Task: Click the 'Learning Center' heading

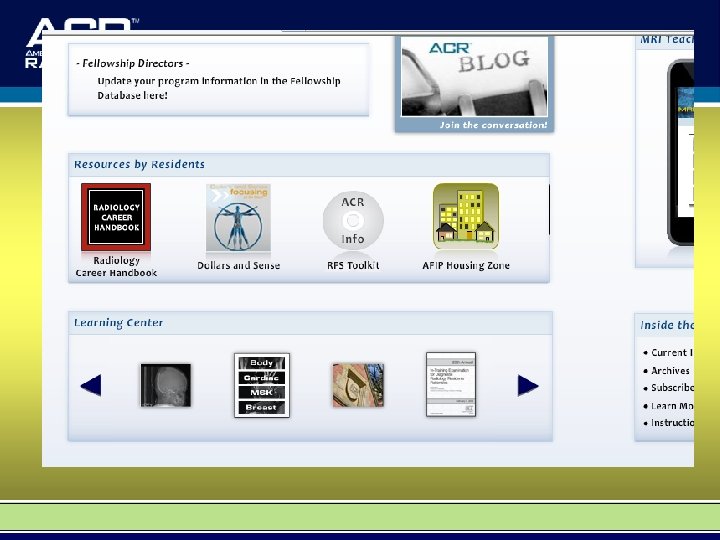Action: click(x=118, y=323)
